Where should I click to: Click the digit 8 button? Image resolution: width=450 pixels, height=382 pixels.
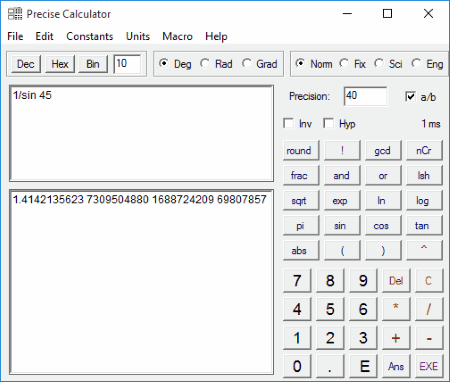pos(330,281)
